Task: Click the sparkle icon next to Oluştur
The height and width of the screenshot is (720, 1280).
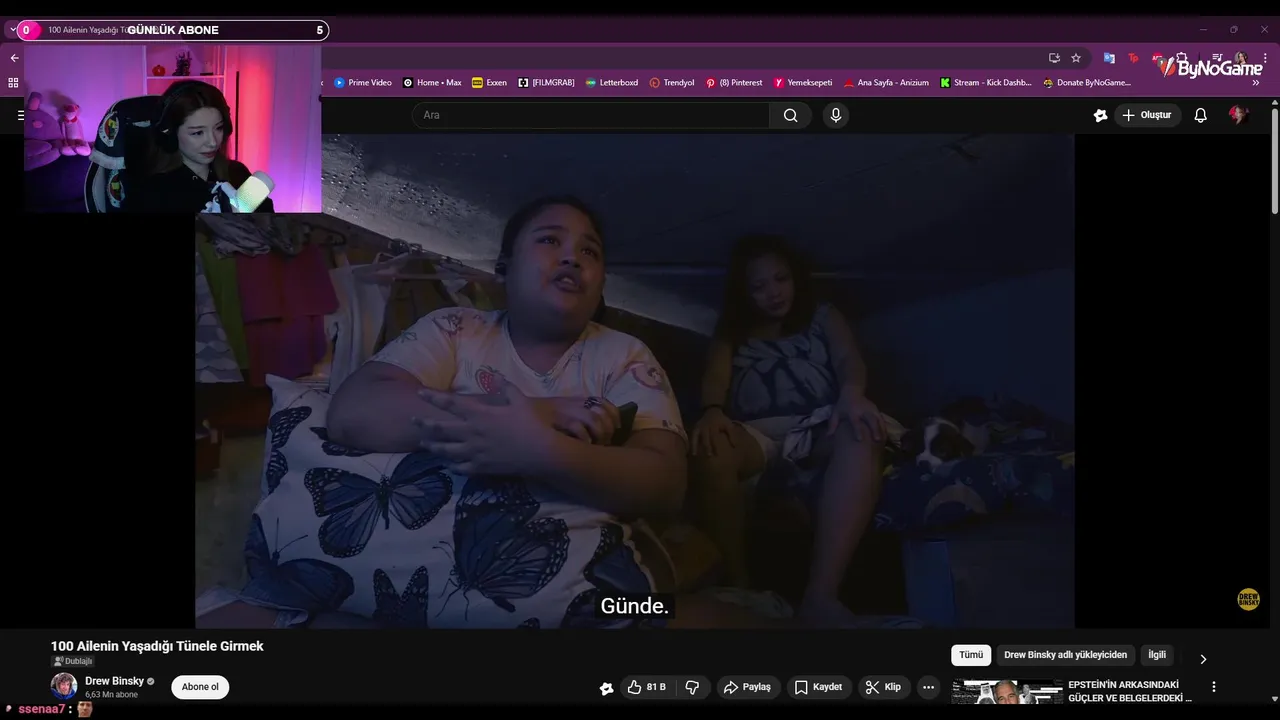Action: coord(1101,115)
